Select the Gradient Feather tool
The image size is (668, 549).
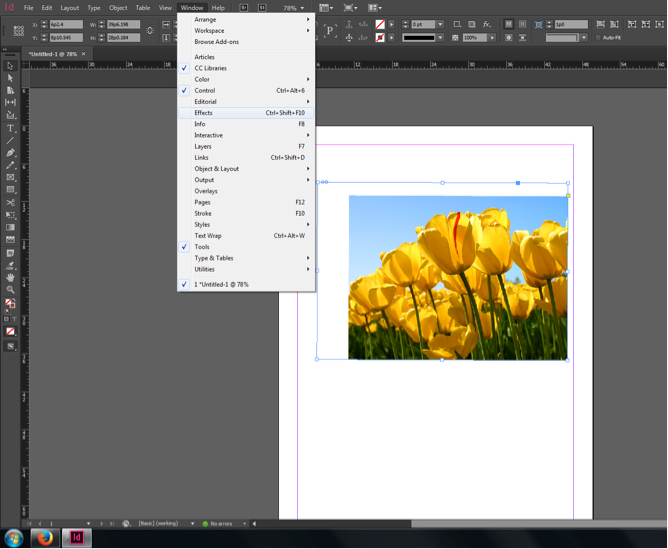(x=10, y=240)
